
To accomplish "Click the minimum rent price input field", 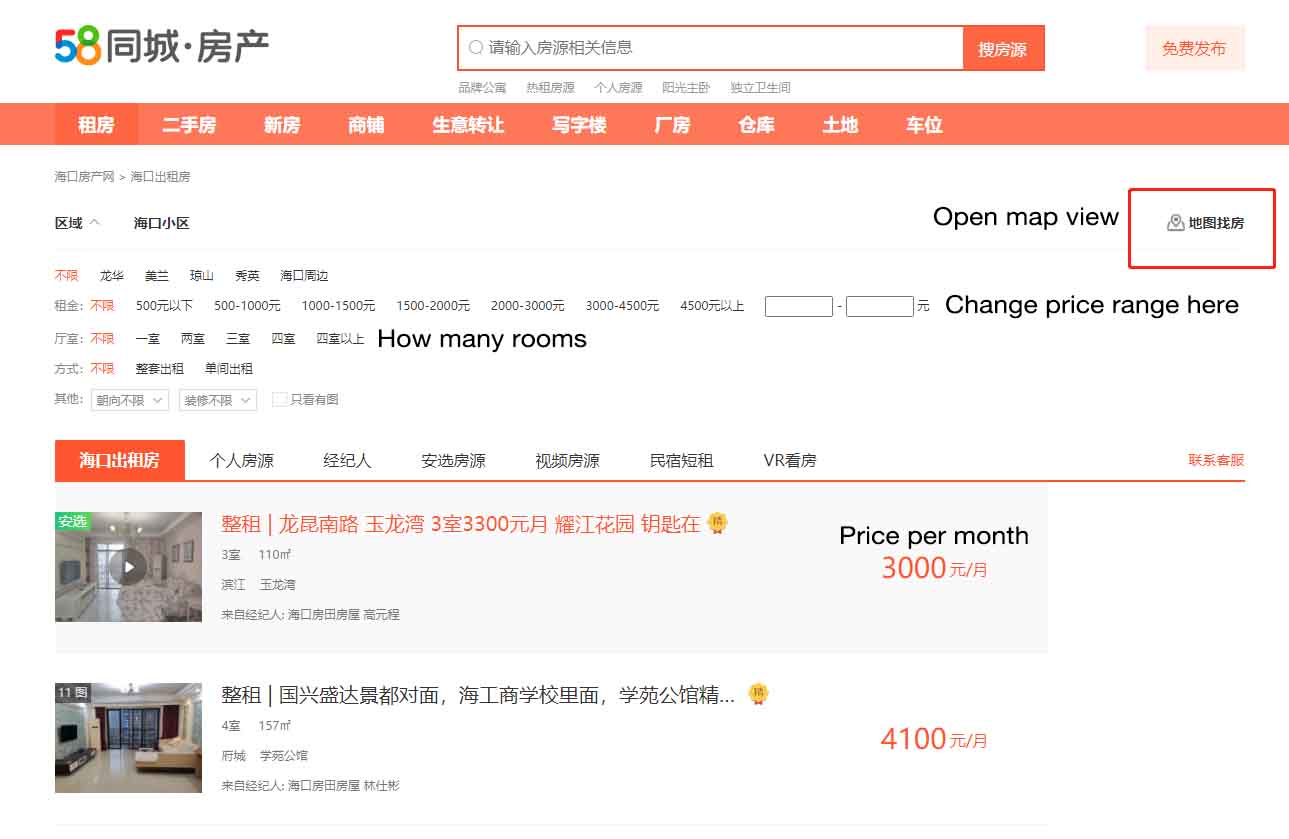I will 799,306.
